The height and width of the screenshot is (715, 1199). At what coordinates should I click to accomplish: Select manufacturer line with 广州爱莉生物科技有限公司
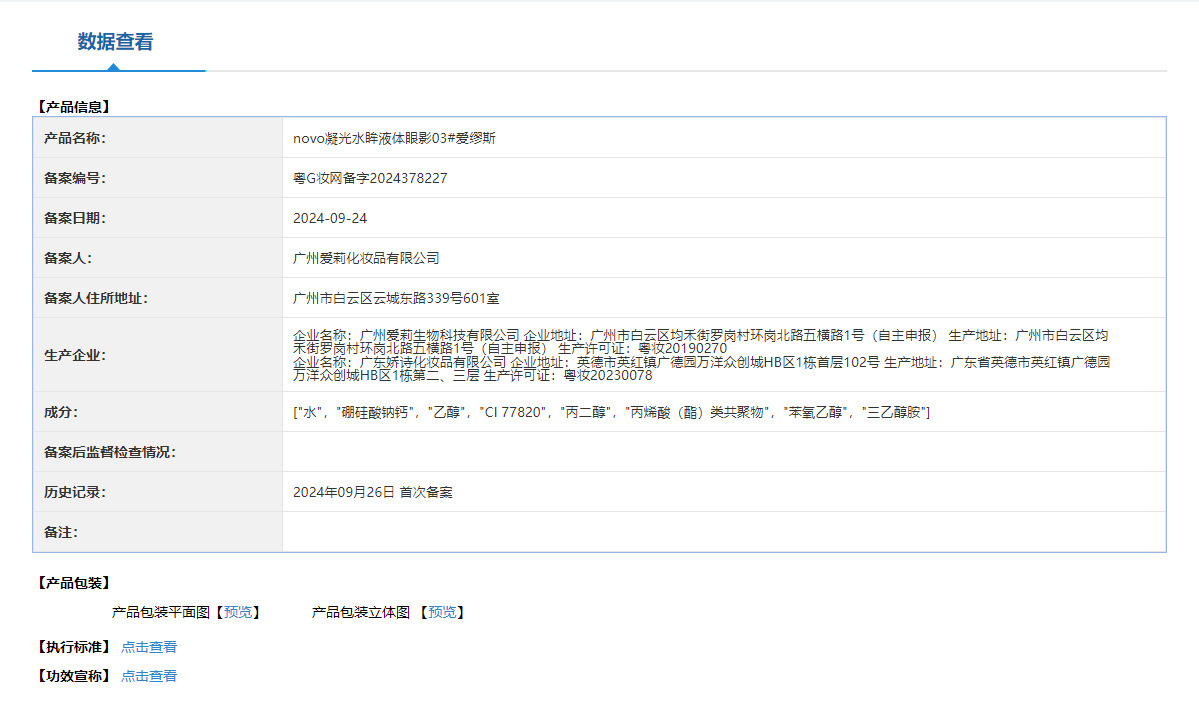(x=700, y=342)
